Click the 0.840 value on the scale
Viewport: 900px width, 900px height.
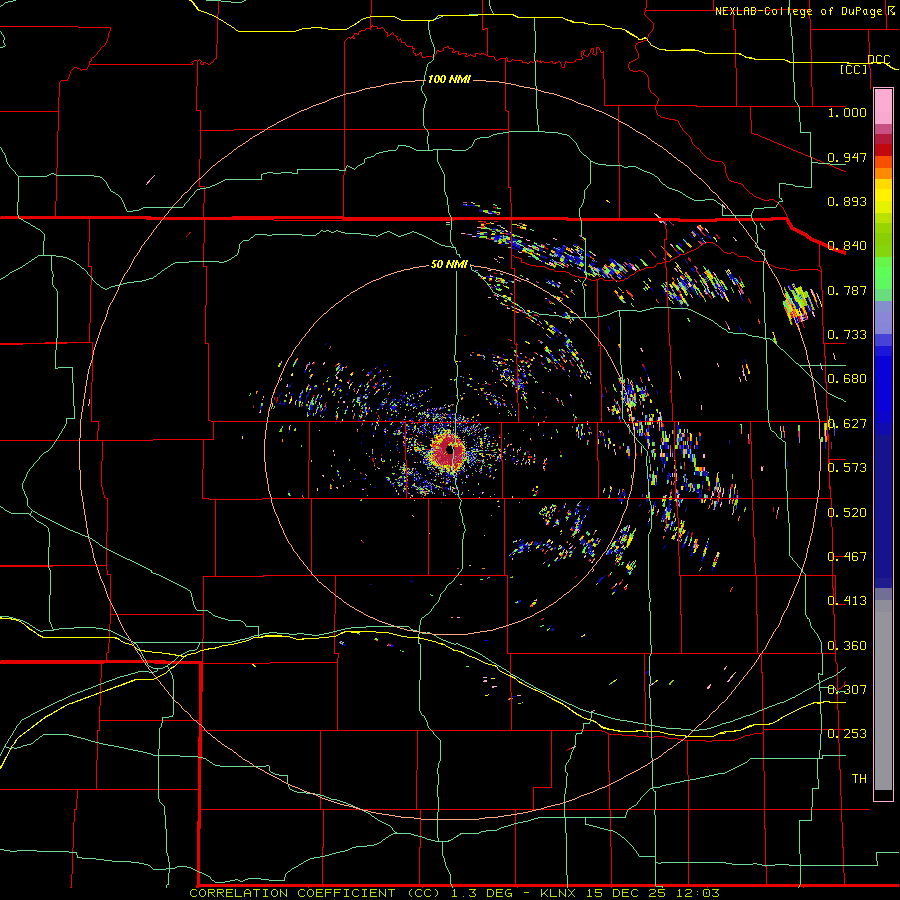pyautogui.click(x=847, y=246)
